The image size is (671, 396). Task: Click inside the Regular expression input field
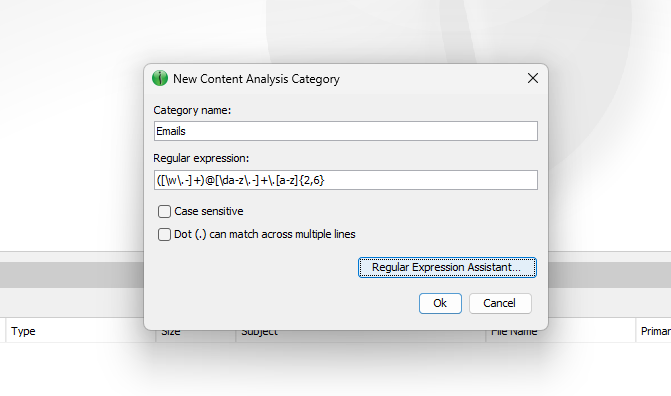pos(346,180)
